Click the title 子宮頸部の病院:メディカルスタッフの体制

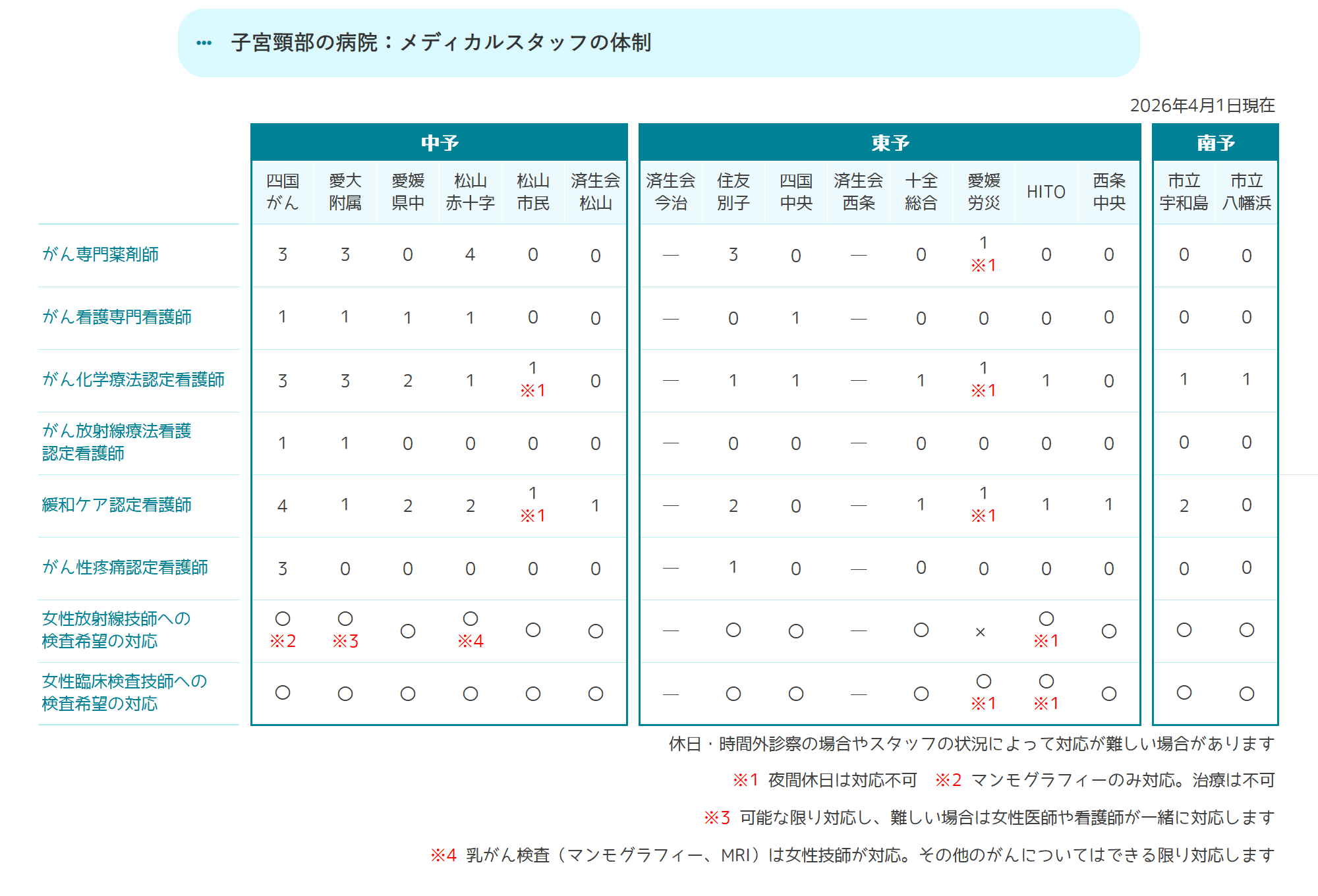point(441,43)
